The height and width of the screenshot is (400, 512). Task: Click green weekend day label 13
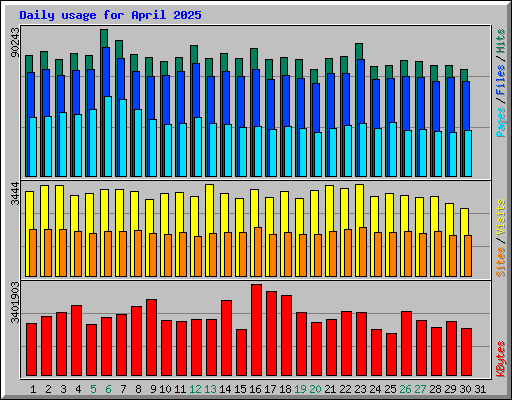pyautogui.click(x=210, y=389)
